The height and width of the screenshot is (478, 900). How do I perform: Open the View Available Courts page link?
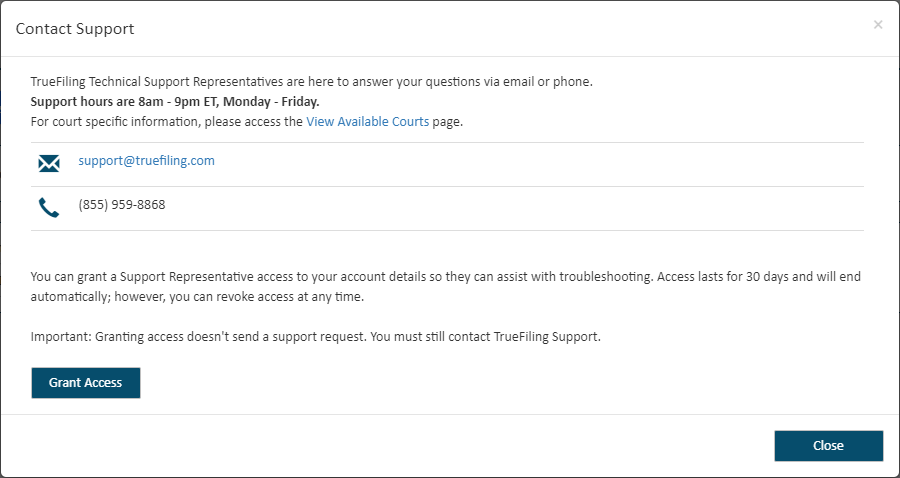367,122
